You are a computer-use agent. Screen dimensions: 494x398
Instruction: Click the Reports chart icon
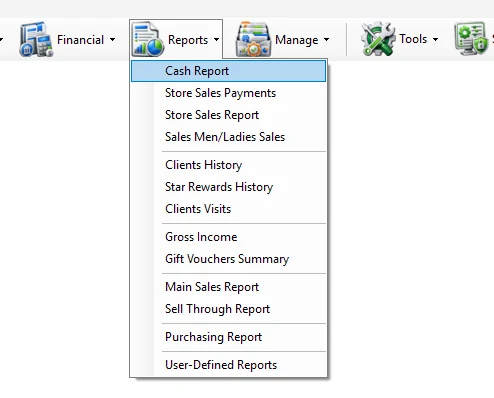click(x=147, y=39)
